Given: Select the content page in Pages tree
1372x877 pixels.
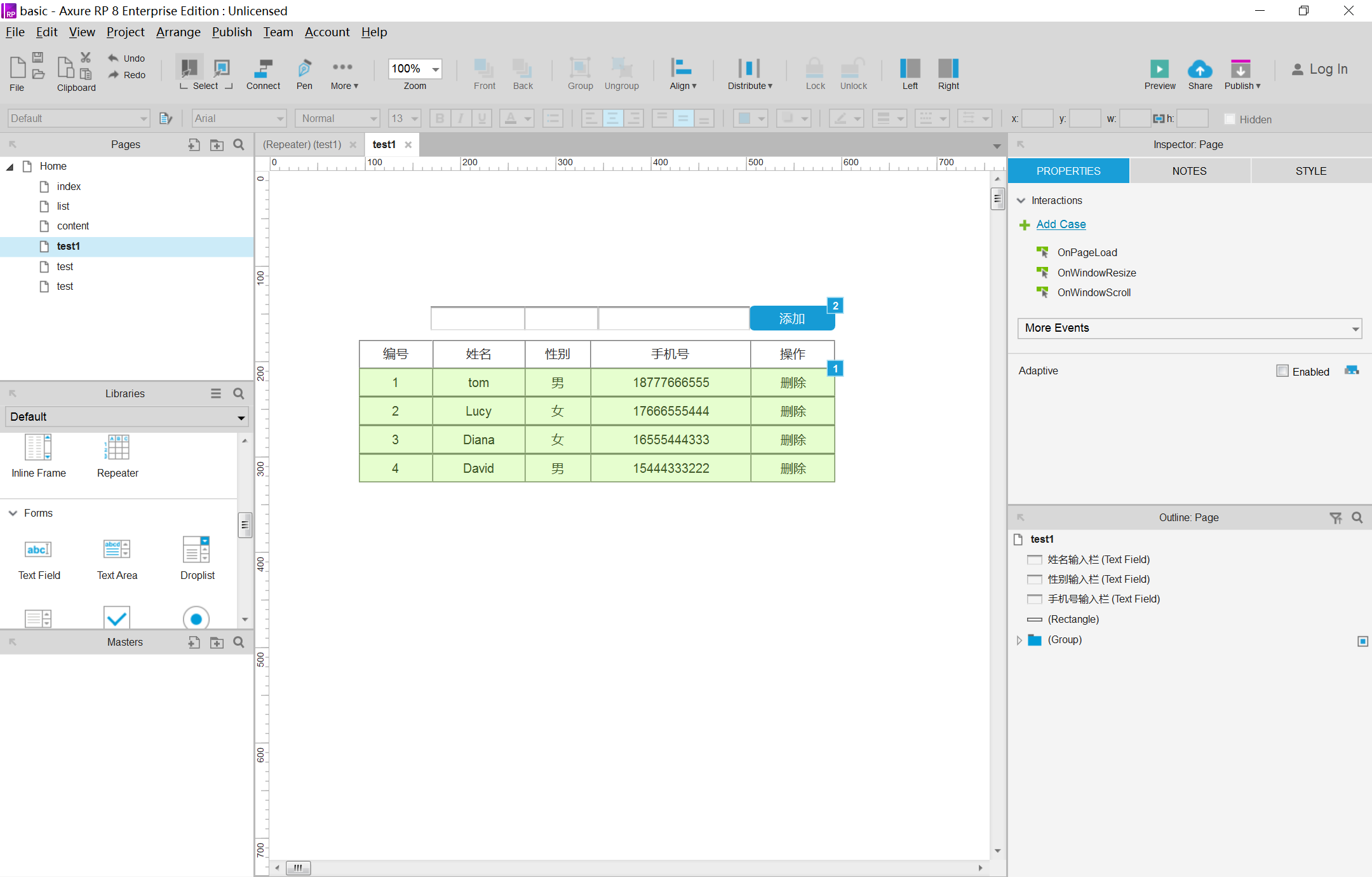Looking at the screenshot, I should [73, 226].
